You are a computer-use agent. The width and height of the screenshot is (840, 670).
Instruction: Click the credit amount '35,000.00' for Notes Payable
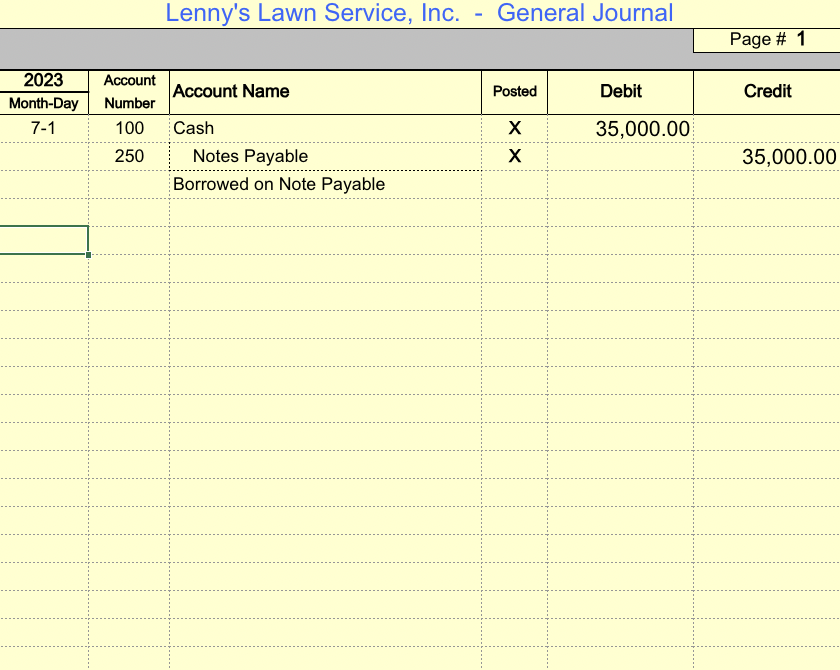767,156
